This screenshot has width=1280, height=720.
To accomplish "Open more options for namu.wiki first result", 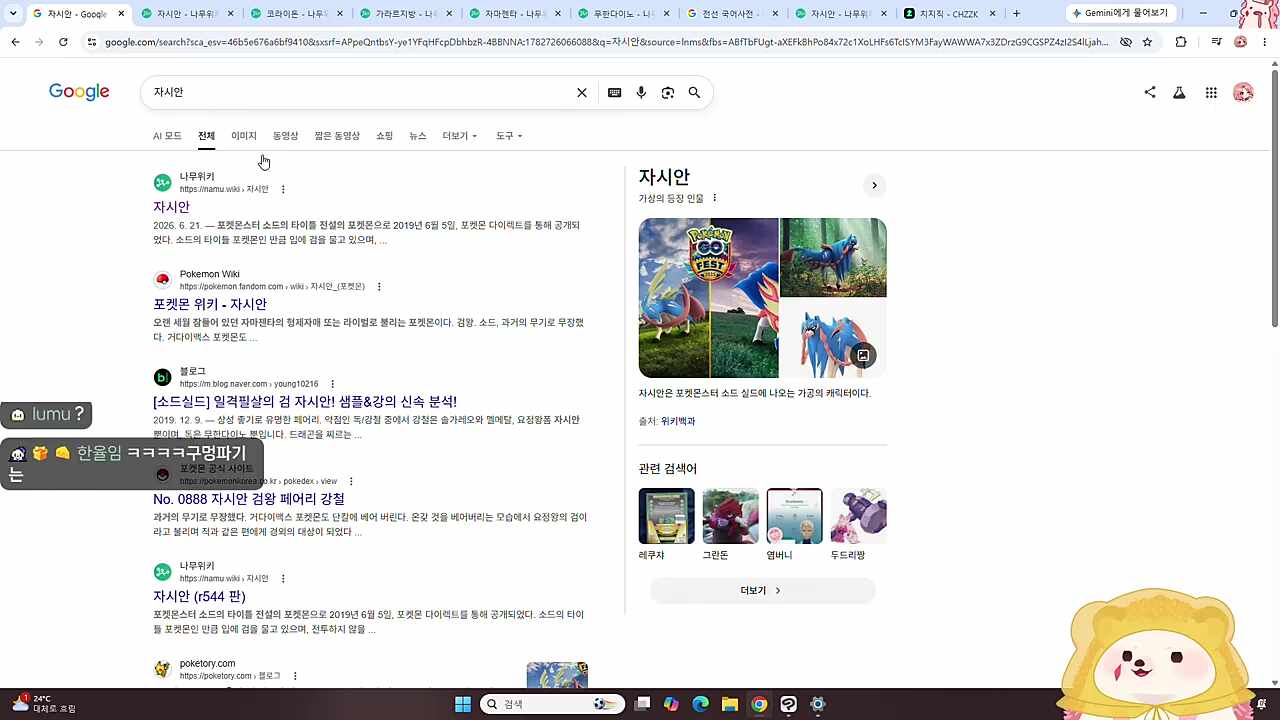I will 283,189.
